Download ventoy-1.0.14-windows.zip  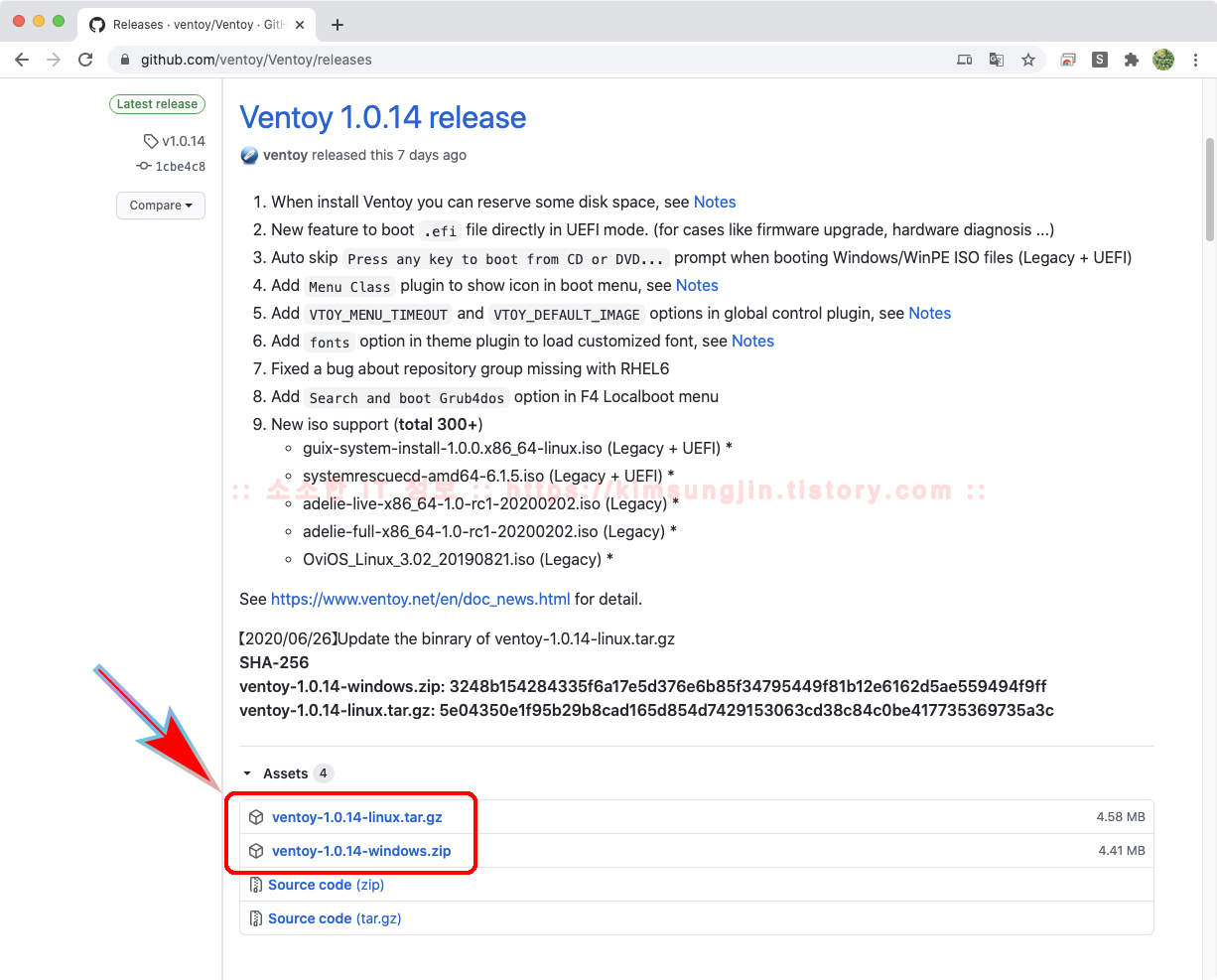(x=361, y=851)
